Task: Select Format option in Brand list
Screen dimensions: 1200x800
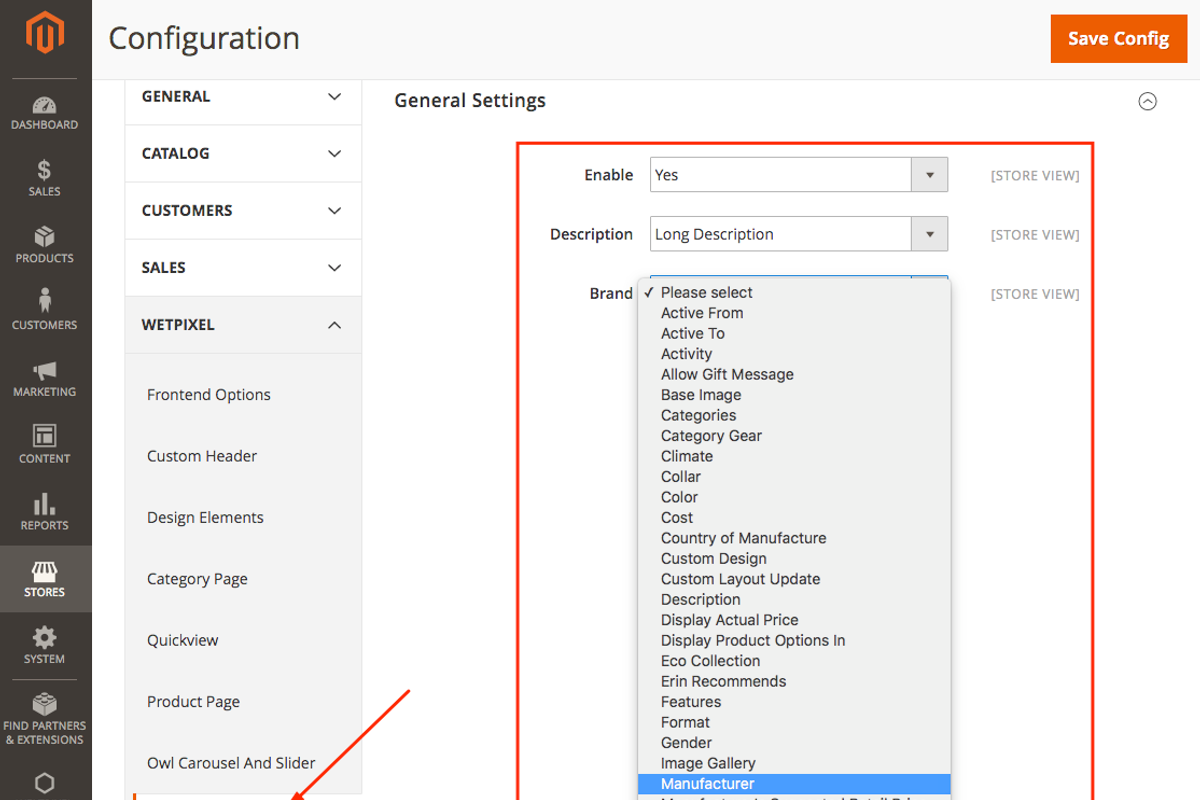Action: point(794,723)
